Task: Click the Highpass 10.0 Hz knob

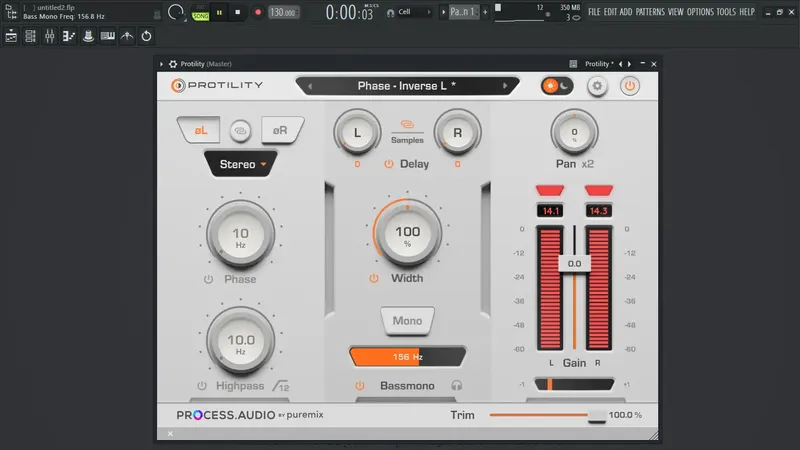Action: point(240,341)
